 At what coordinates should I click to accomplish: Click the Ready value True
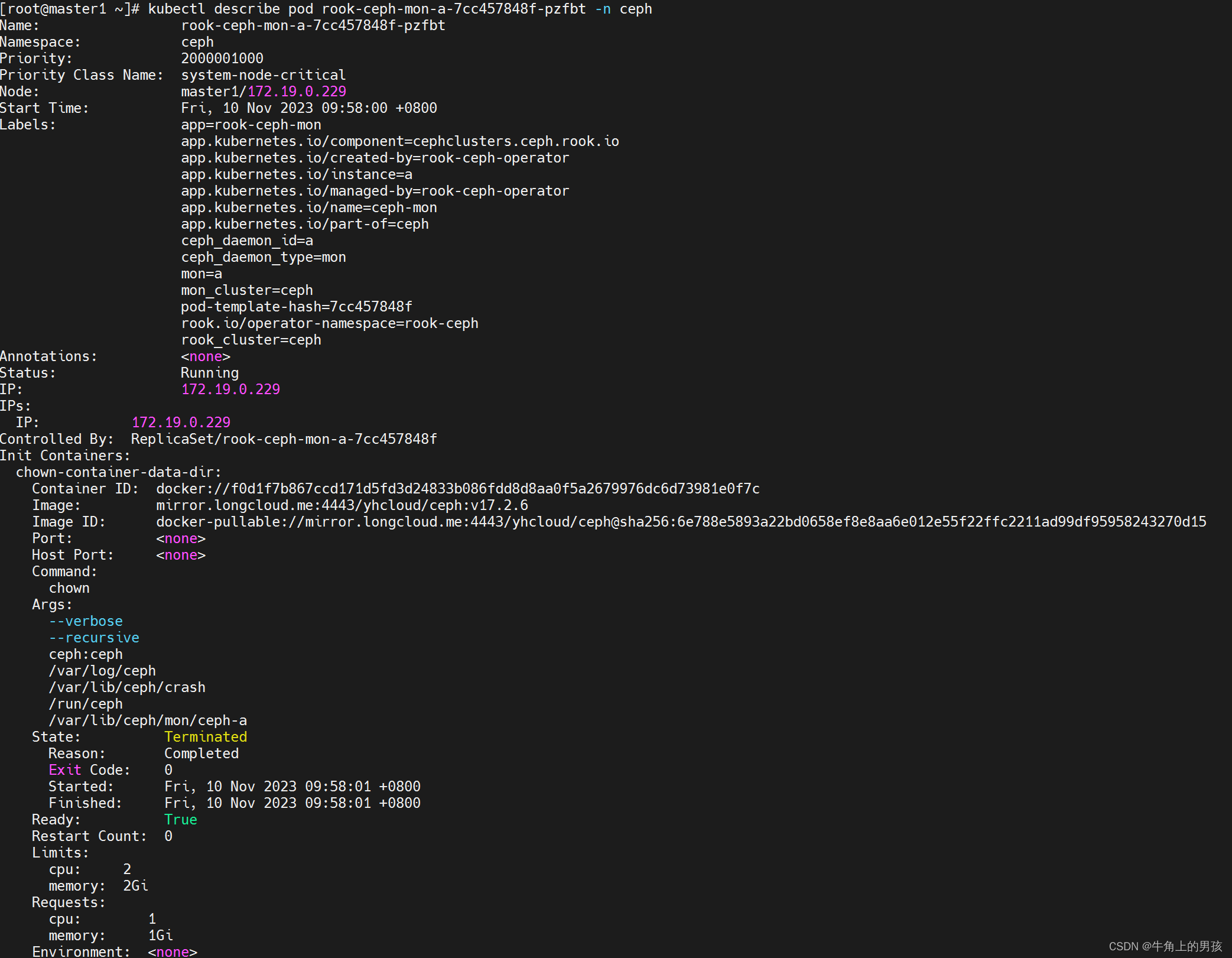tap(181, 820)
